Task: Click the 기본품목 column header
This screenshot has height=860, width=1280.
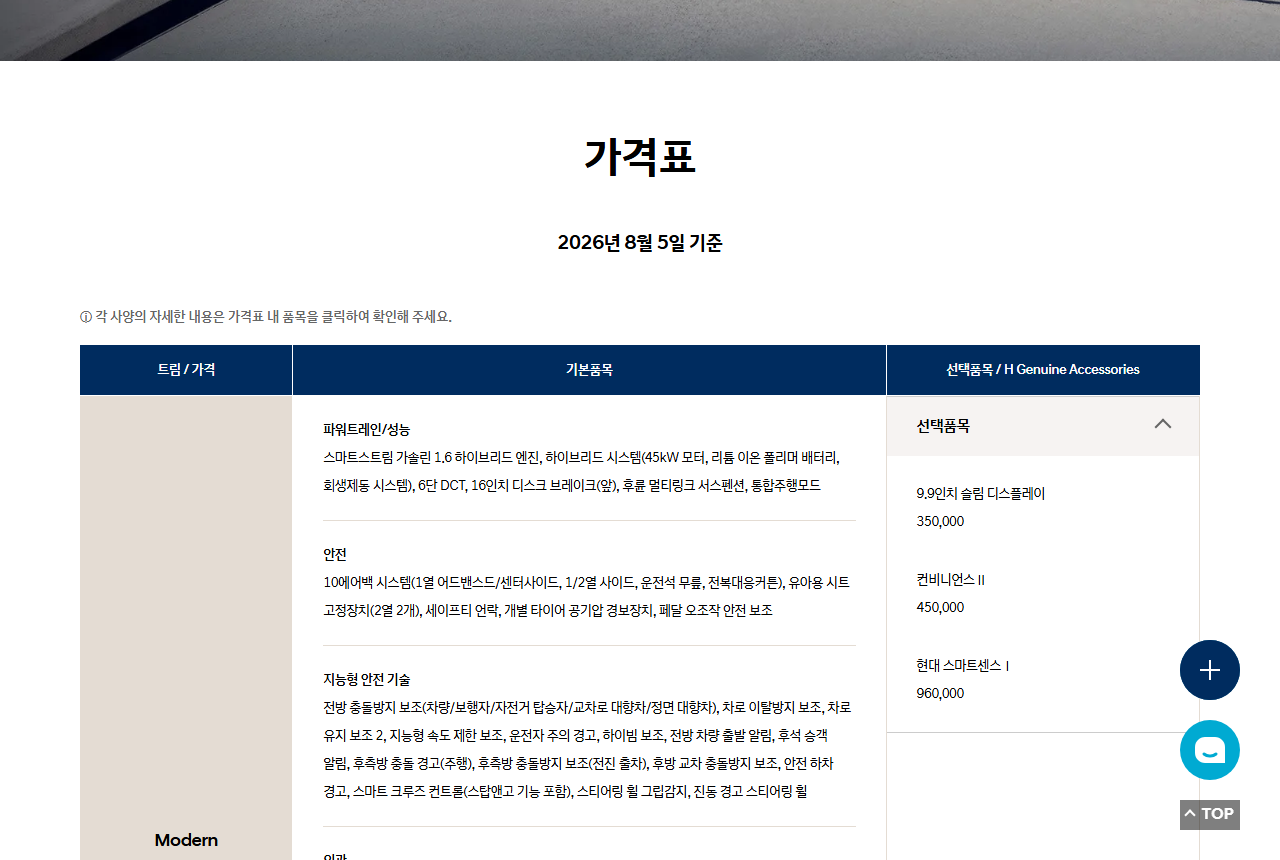Action: [x=589, y=370]
